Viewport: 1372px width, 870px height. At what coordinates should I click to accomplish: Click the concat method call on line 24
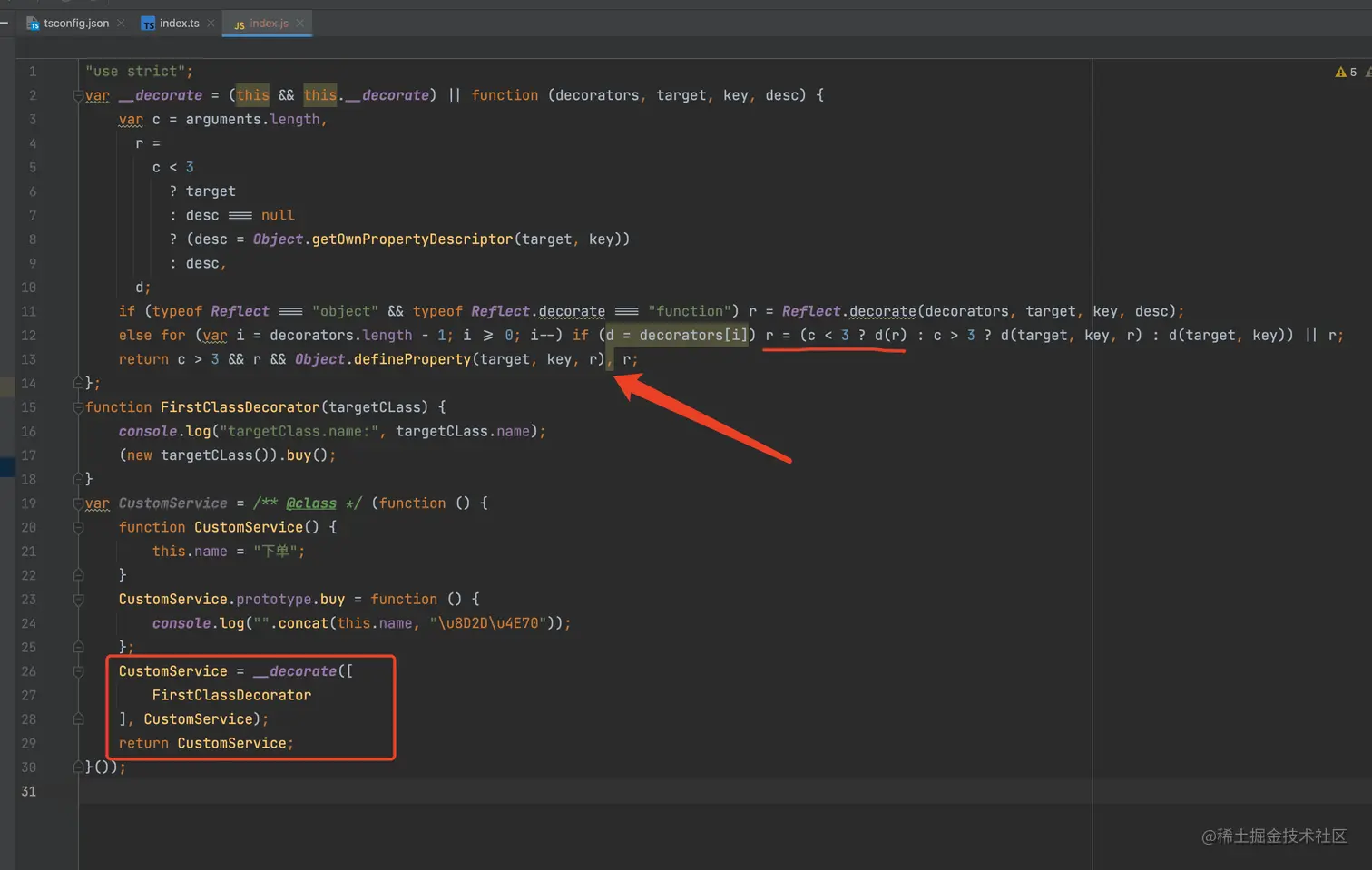(303, 623)
